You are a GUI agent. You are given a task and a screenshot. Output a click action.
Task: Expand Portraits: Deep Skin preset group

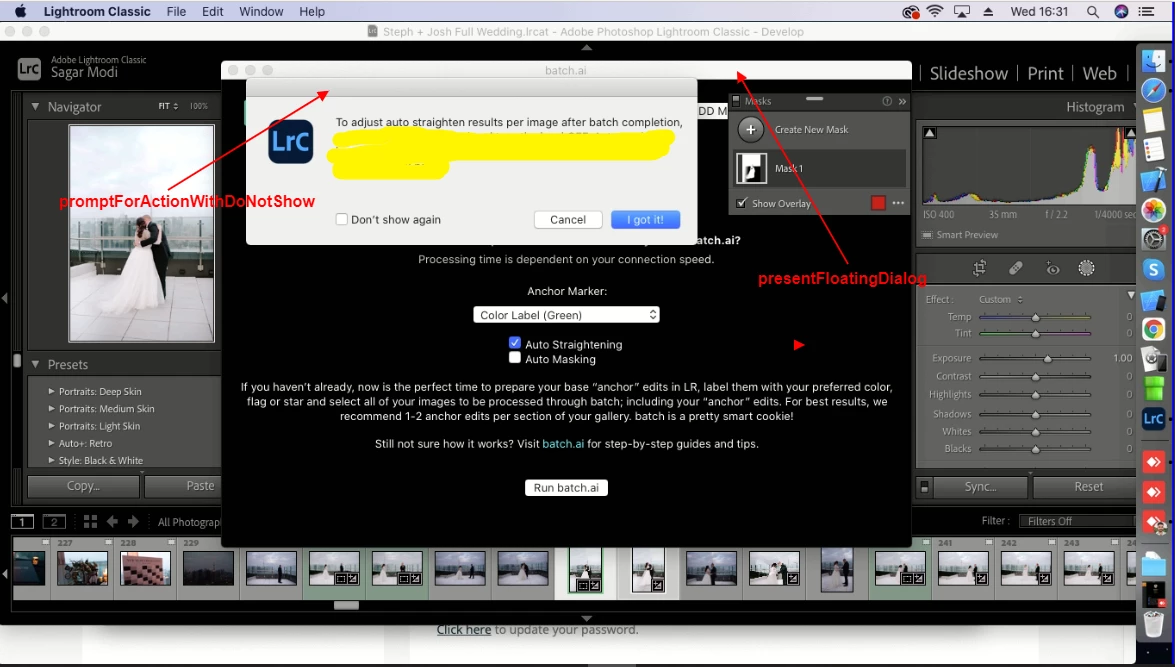(x=51, y=391)
